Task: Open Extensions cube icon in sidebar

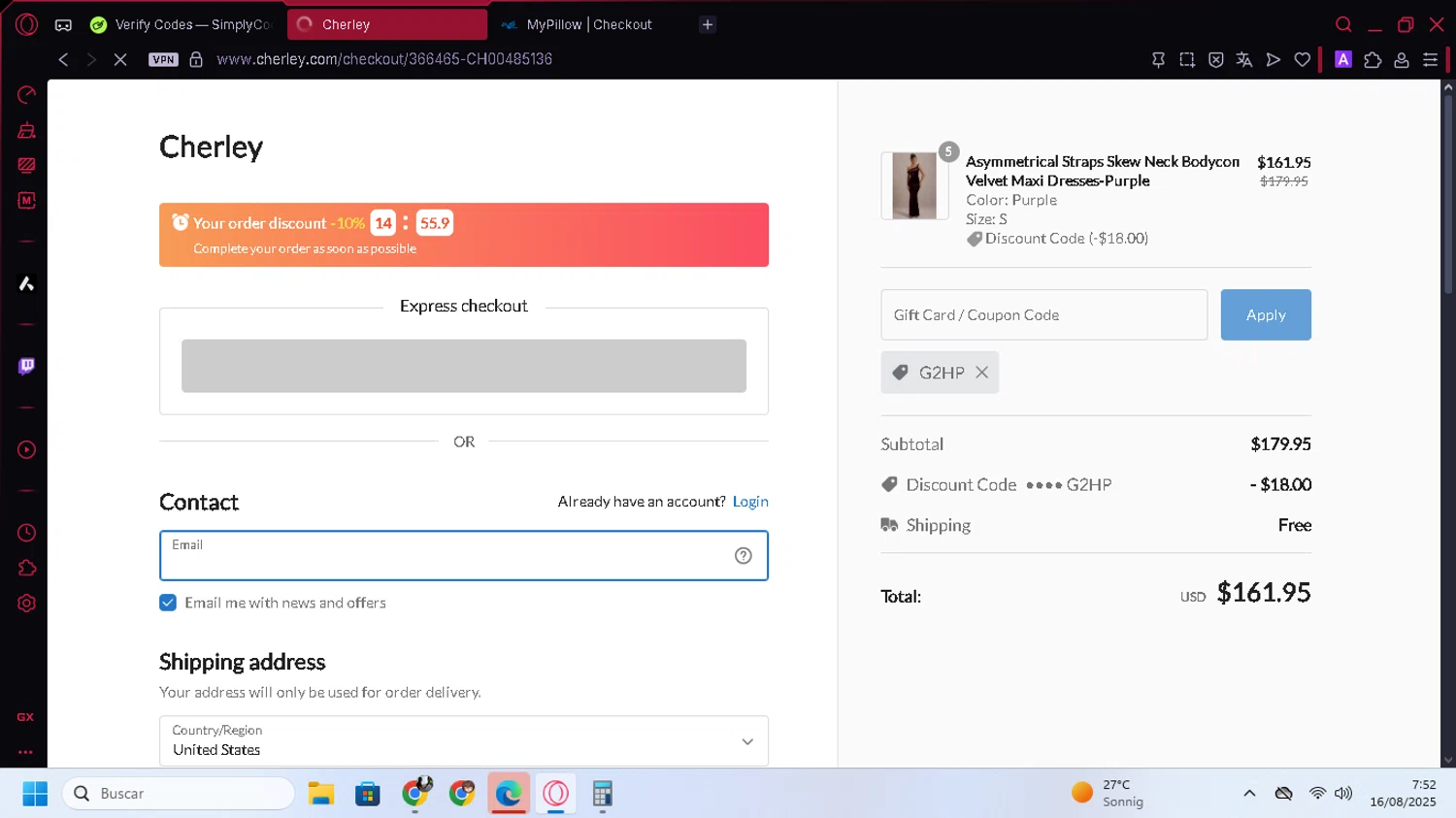Action: 27,568
